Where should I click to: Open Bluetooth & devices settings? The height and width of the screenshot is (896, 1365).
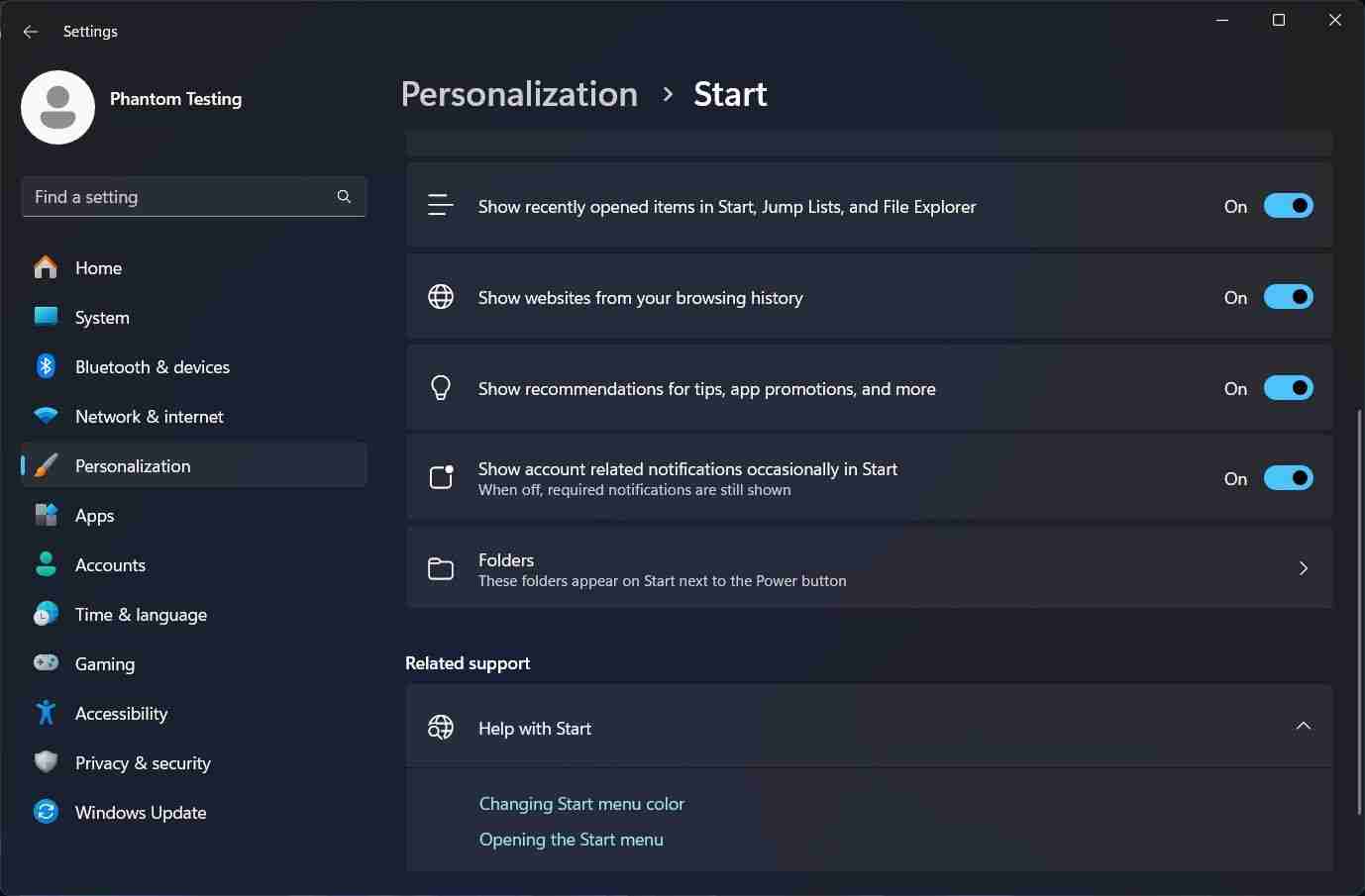(x=152, y=366)
